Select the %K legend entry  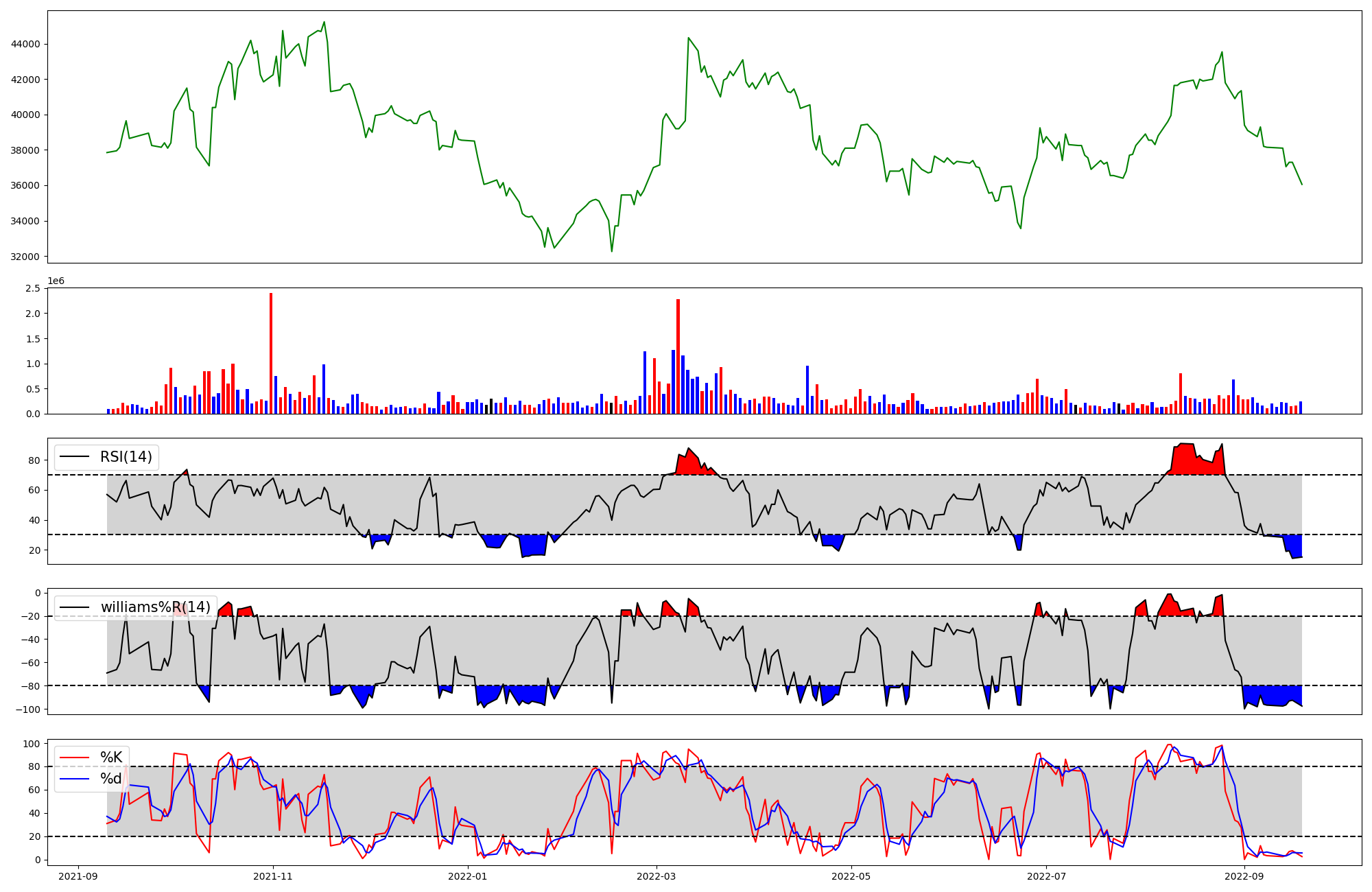[x=111, y=758]
